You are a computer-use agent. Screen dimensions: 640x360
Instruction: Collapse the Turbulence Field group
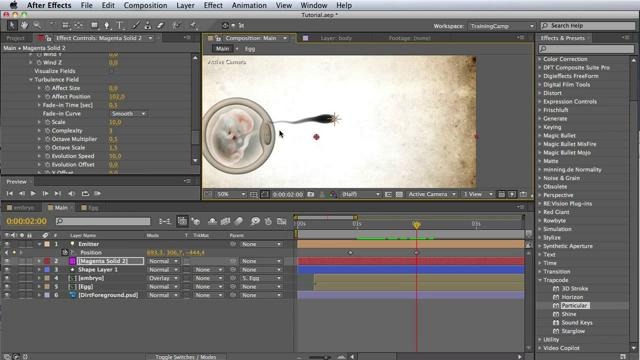point(31,80)
